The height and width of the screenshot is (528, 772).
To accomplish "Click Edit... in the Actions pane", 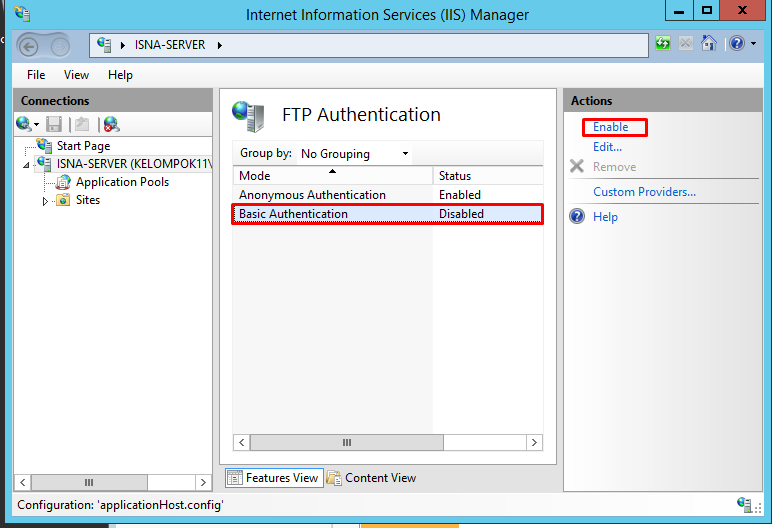I will click(607, 147).
